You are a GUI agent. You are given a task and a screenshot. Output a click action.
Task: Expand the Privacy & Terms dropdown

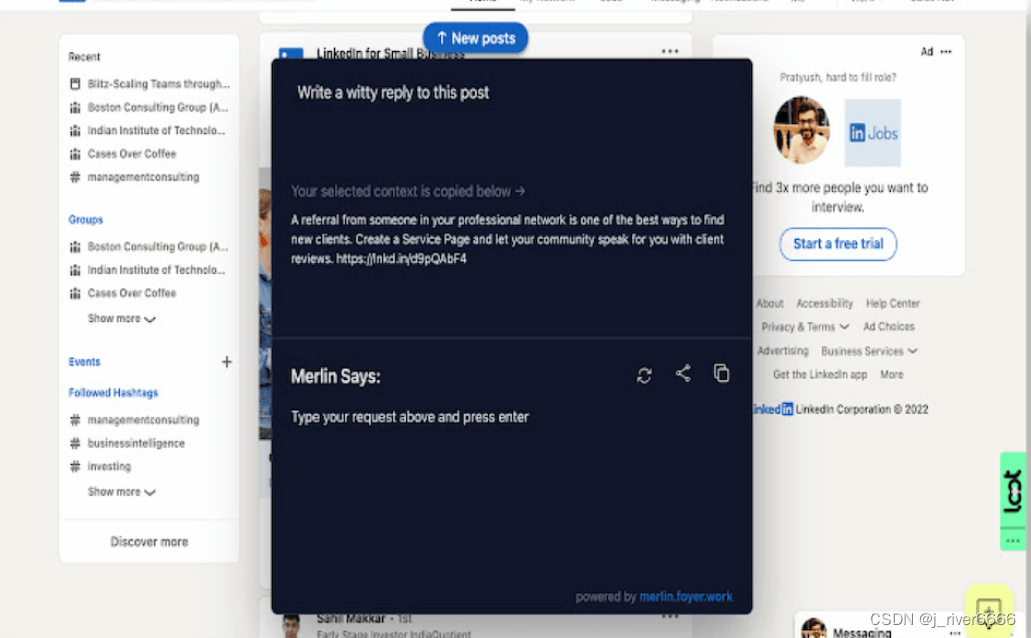tap(805, 327)
